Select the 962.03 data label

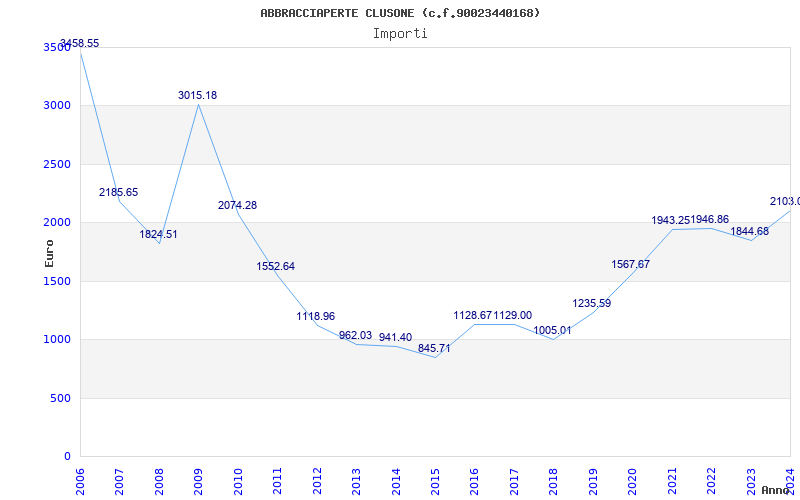pyautogui.click(x=356, y=336)
